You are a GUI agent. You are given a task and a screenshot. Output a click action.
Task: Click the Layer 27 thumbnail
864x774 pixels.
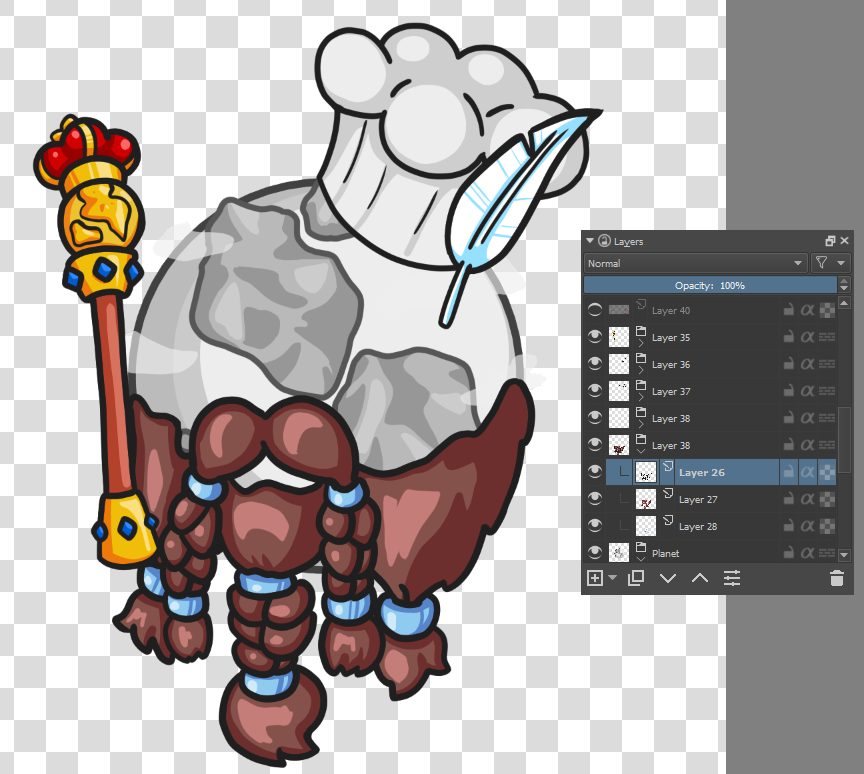pyautogui.click(x=646, y=499)
